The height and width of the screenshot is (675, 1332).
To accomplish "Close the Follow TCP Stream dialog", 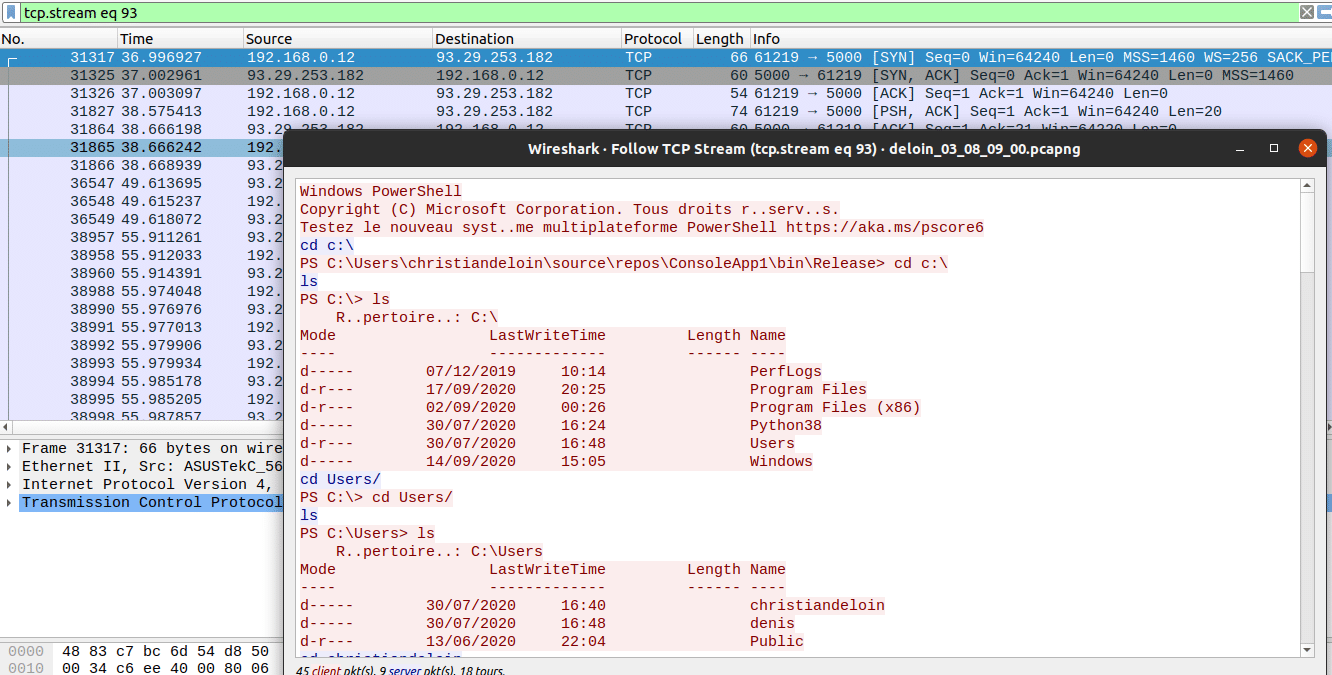I will 1307,148.
